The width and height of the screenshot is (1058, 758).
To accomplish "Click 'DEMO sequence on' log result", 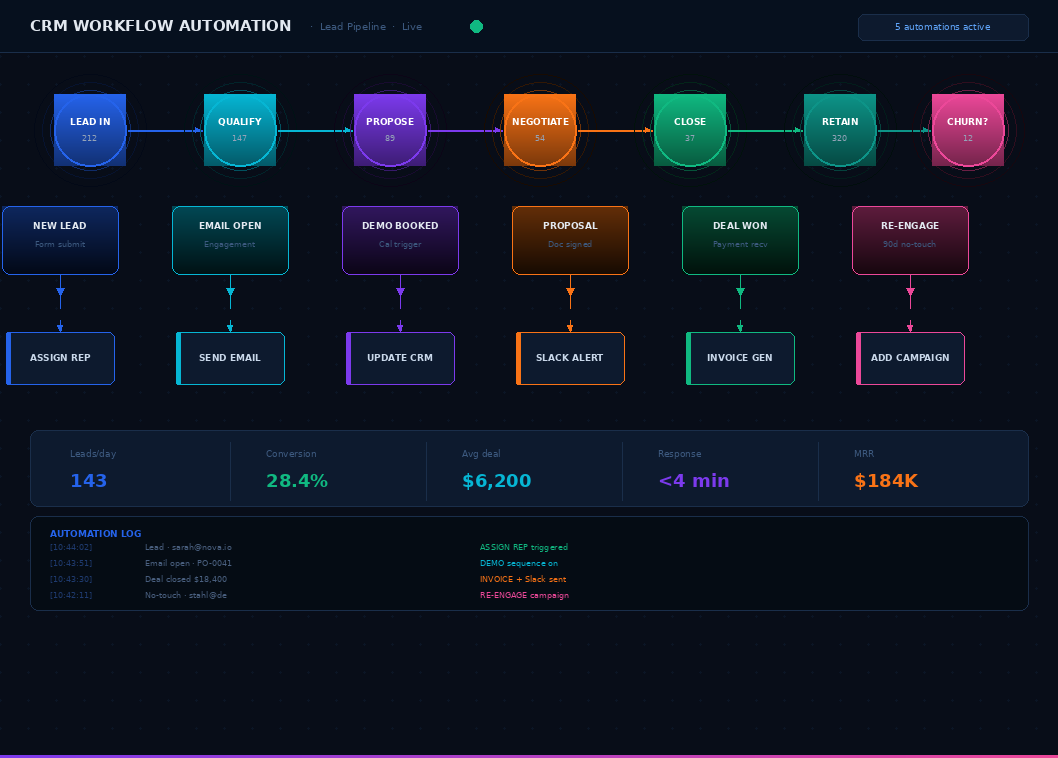I will pyautogui.click(x=519, y=563).
